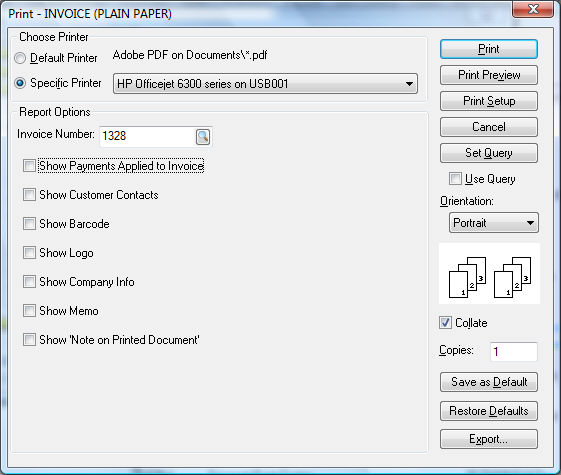Focus the Copies input field
Screen dimensions: 561x475
point(514,352)
